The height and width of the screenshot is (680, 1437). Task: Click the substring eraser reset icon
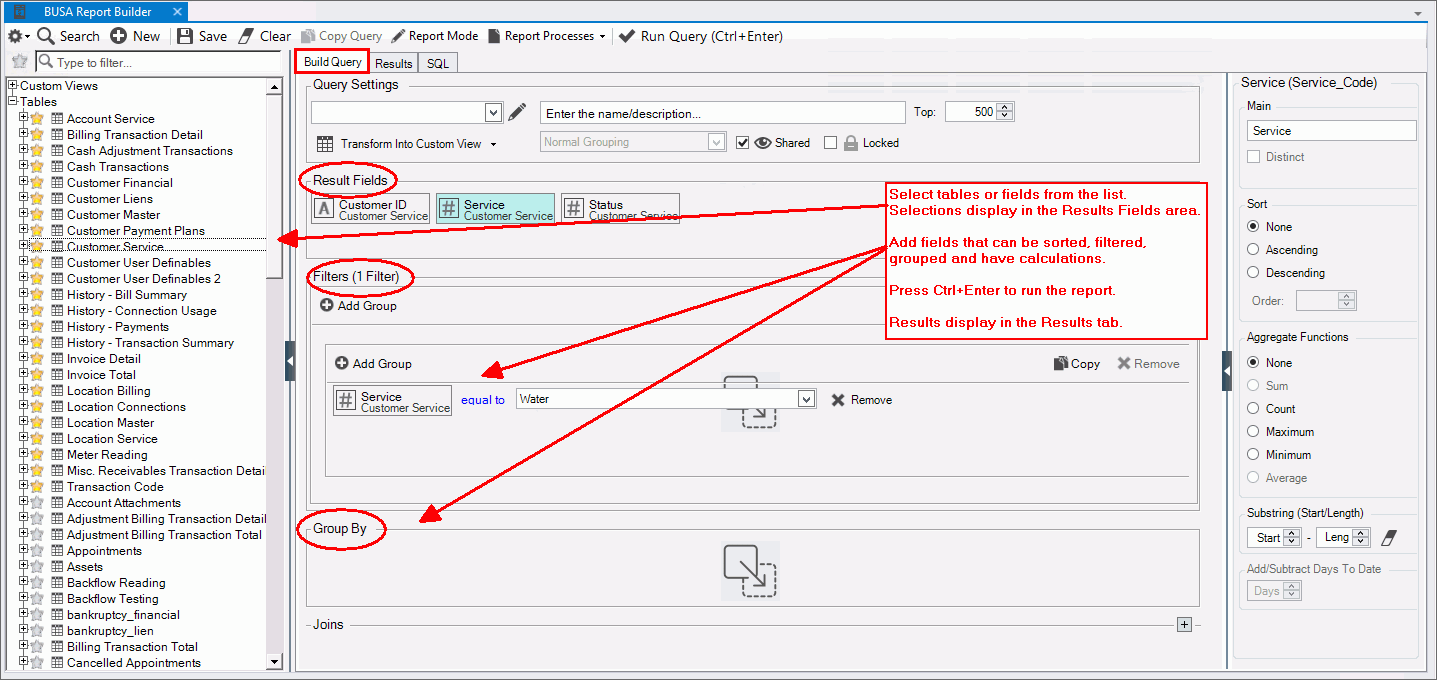click(x=1388, y=538)
